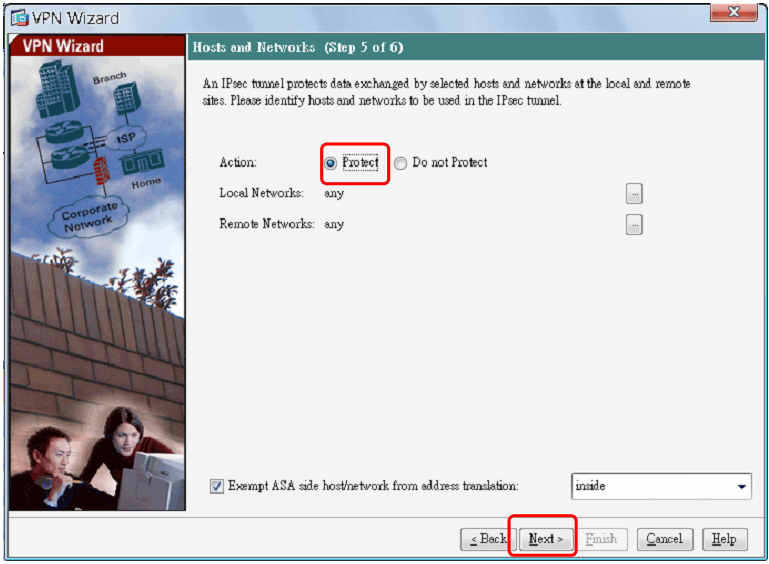Open the Remote Networks browse button
Viewport: 769px width, 564px height.
(x=634, y=225)
